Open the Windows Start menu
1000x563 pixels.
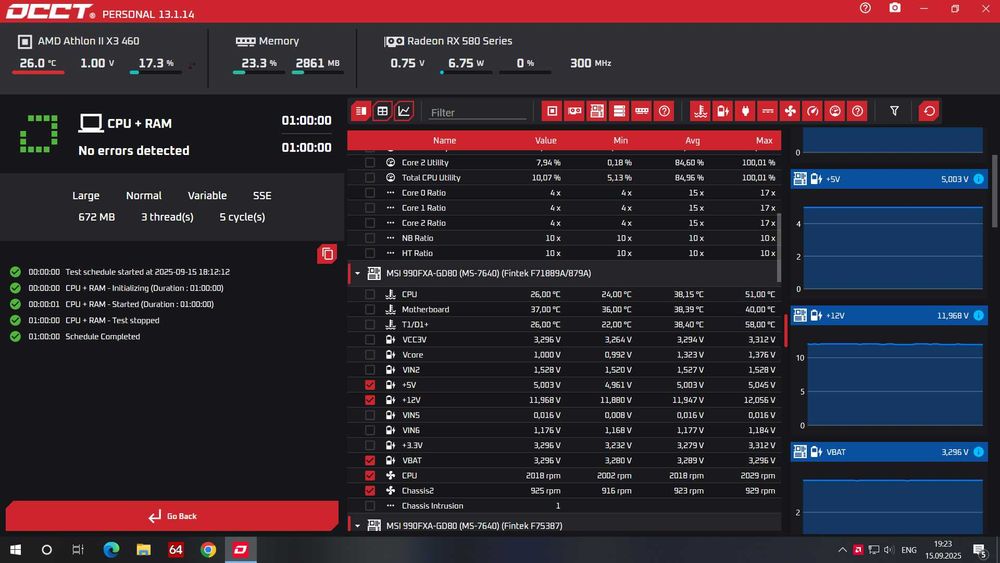pos(15,550)
